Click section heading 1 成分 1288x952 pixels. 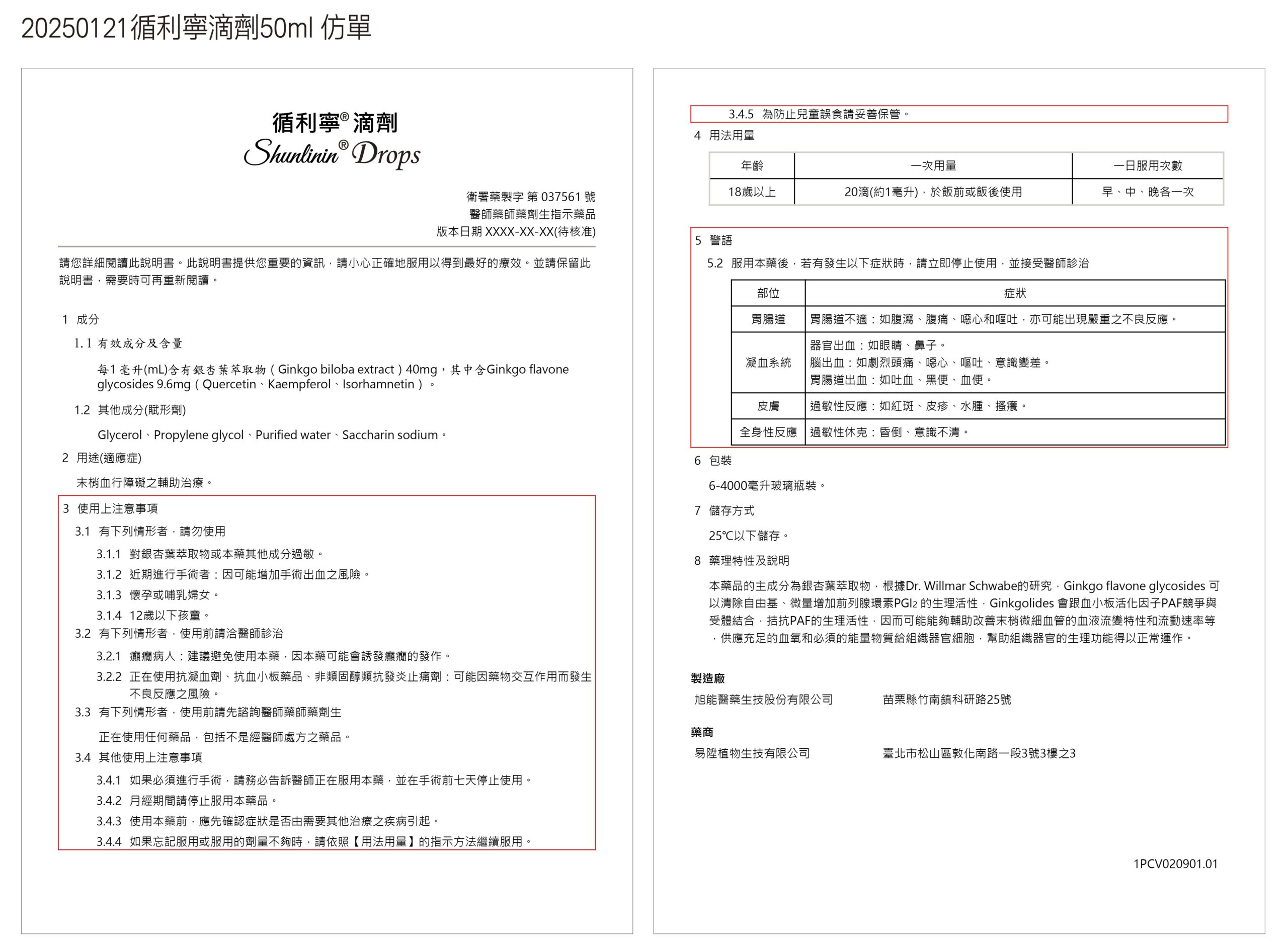pos(80,319)
